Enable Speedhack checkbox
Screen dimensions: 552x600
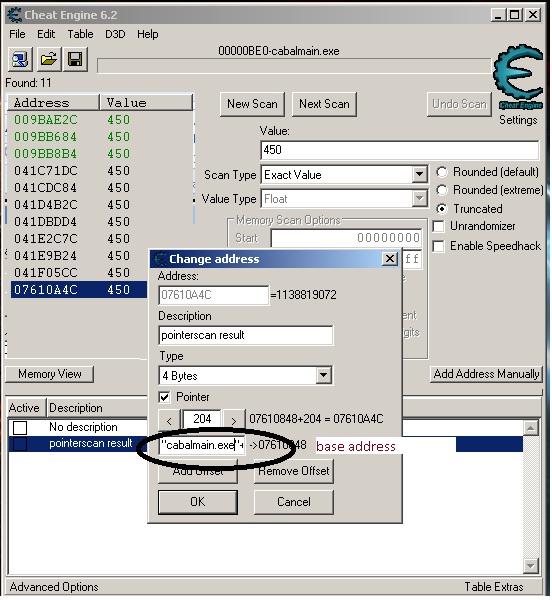[438, 246]
